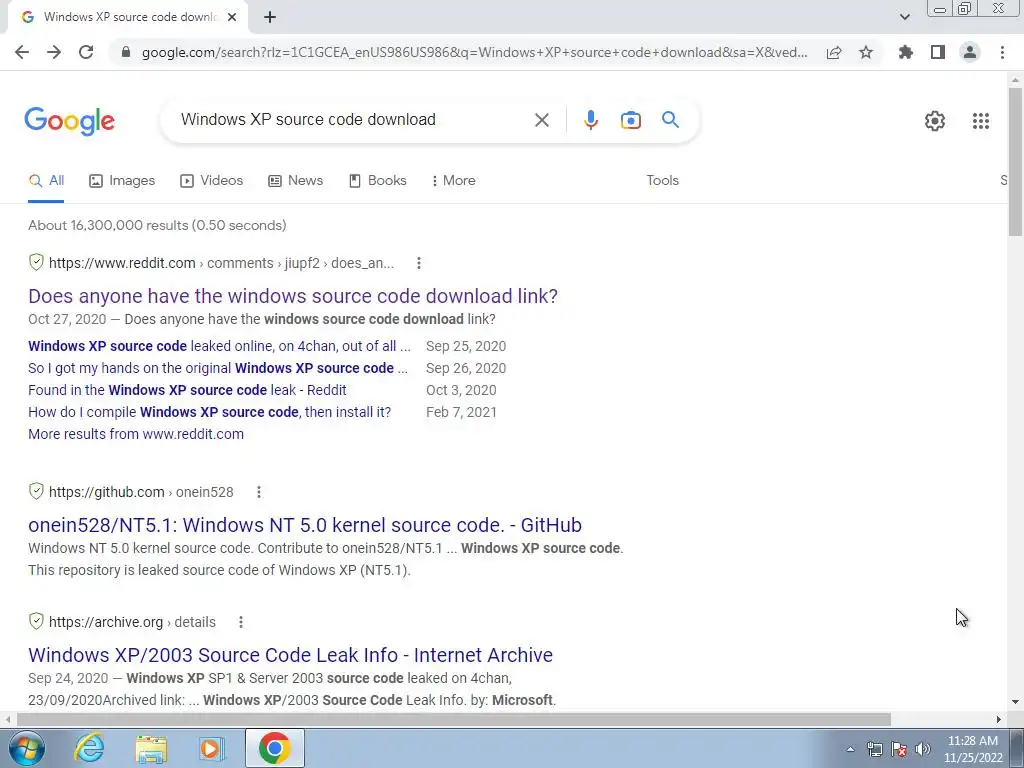The image size is (1024, 768).
Task: Click the scroll-right arrow on horizontal scrollbar
Action: (x=999, y=720)
